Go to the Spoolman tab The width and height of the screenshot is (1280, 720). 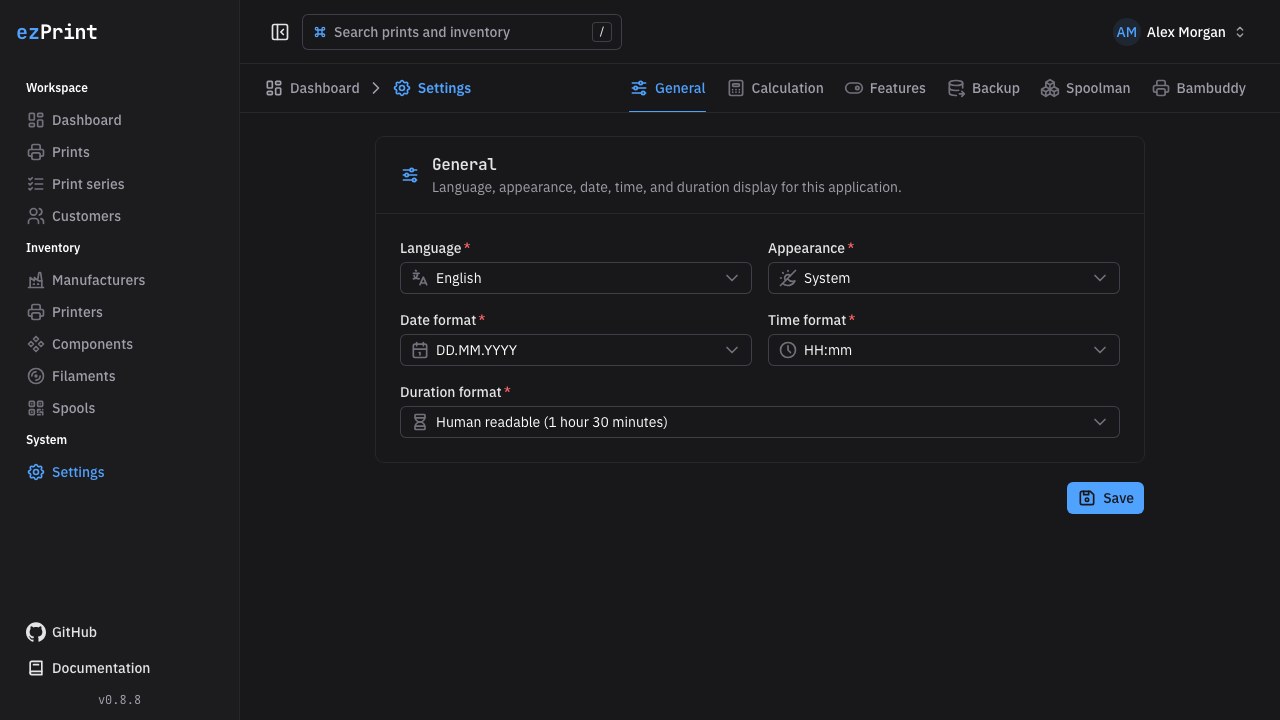click(x=1085, y=88)
